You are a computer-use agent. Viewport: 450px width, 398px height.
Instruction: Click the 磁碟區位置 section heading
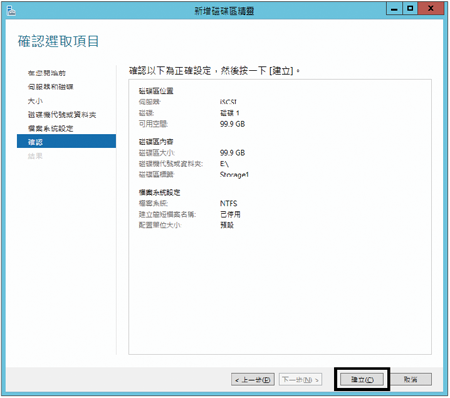click(x=156, y=91)
